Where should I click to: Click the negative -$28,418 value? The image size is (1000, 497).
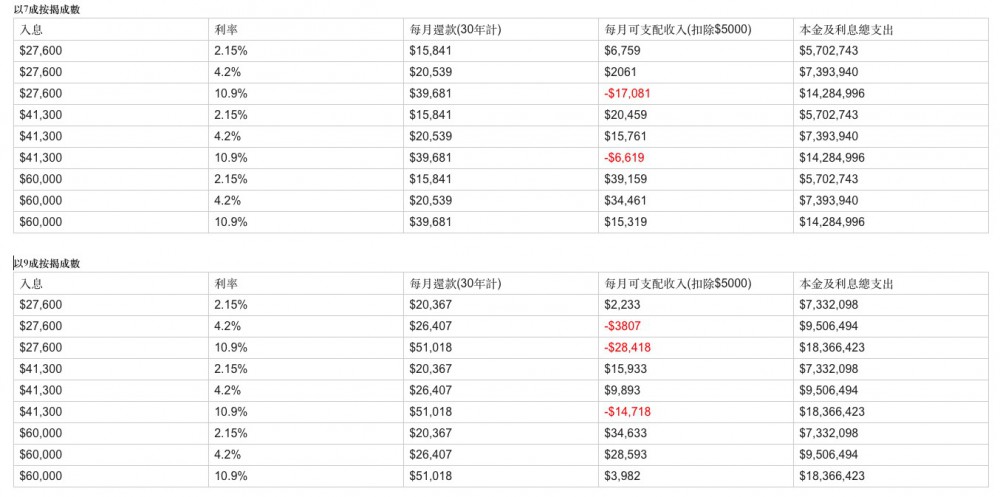[x=628, y=348]
